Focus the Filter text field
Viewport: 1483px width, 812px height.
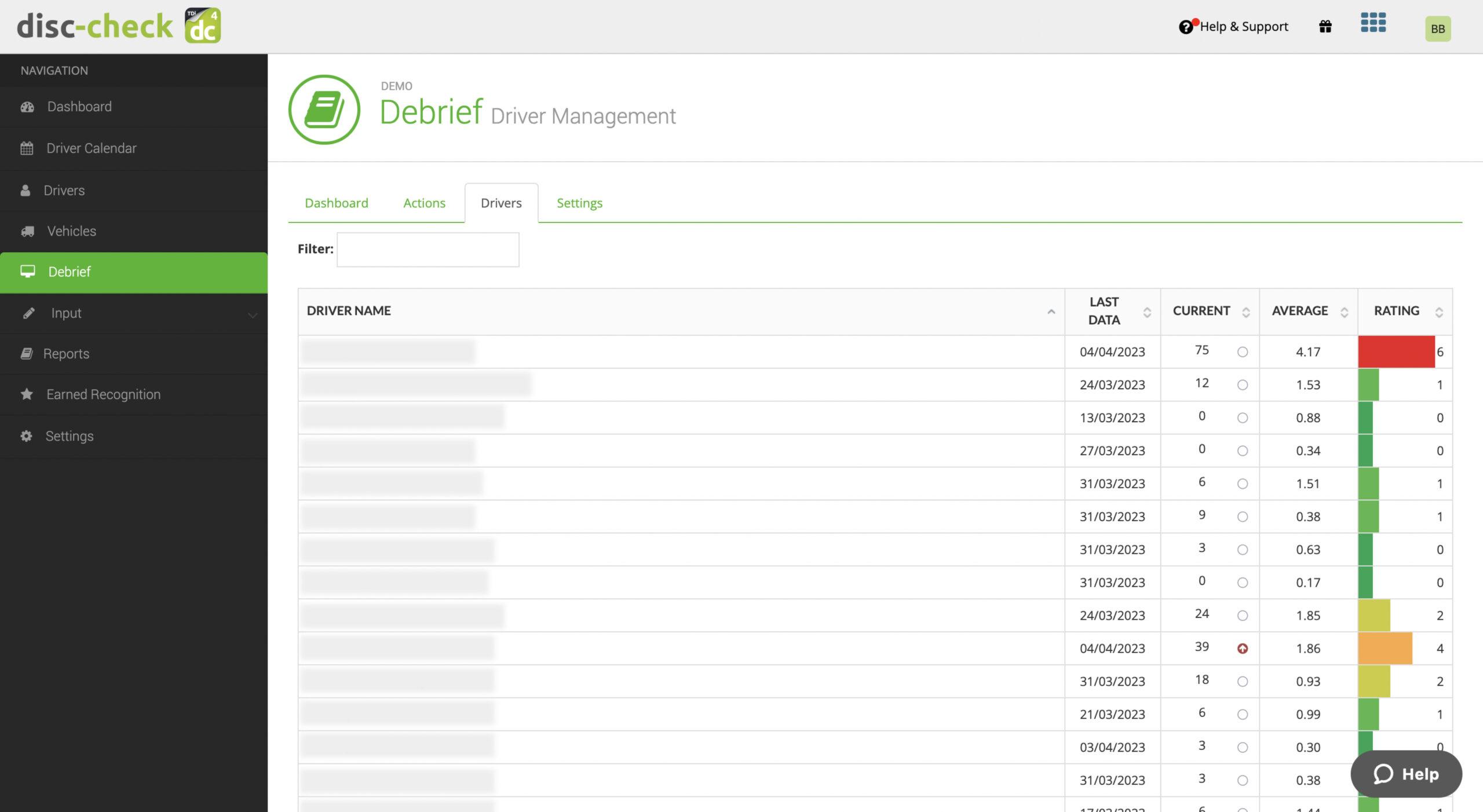[x=428, y=250]
